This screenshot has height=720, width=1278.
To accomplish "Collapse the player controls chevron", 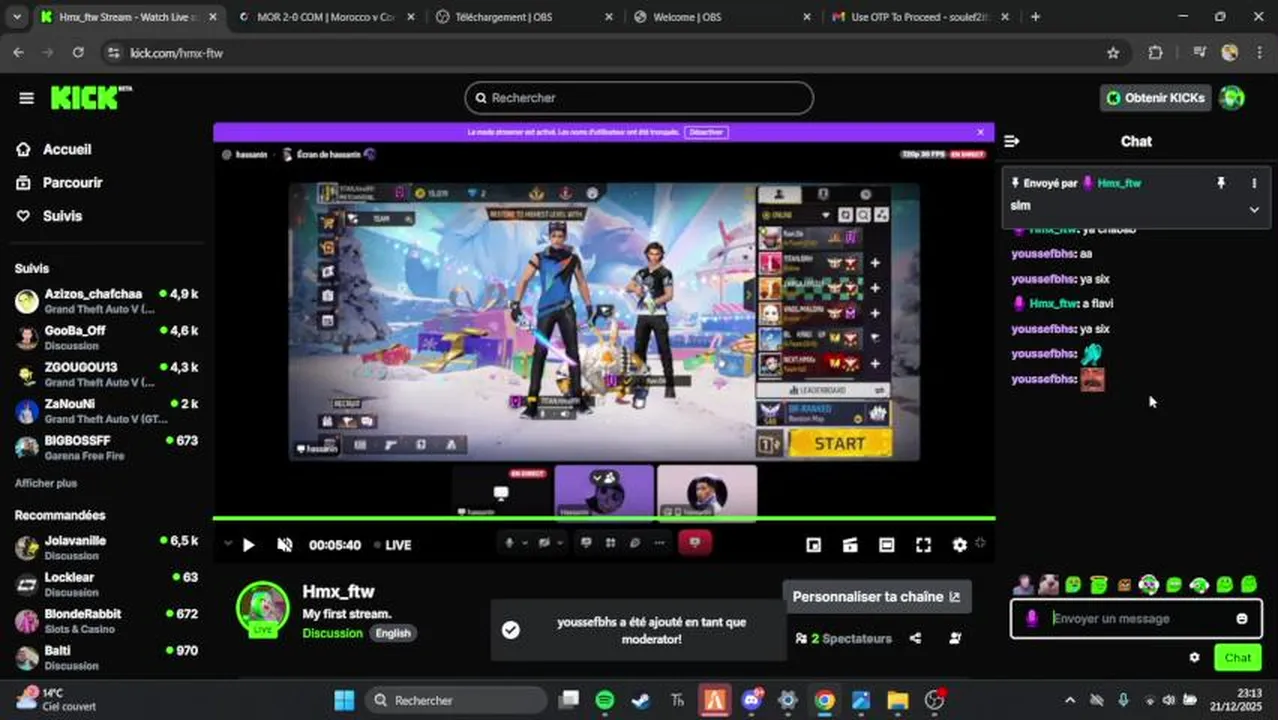I will coord(227,544).
